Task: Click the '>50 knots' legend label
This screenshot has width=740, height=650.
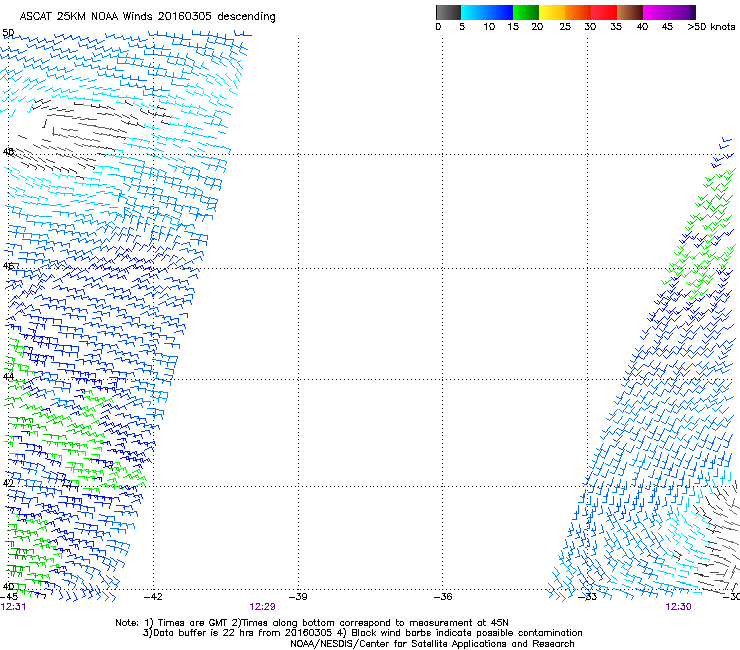Action: point(711,27)
